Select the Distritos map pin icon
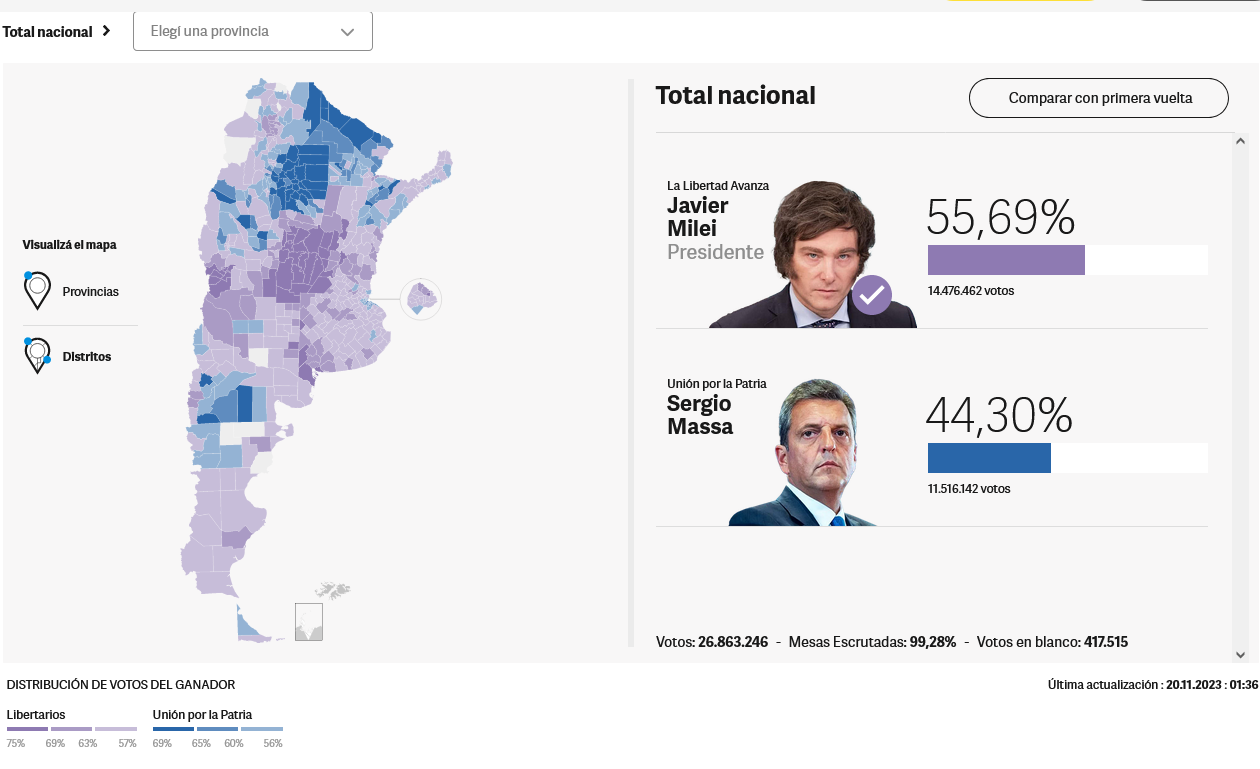Screen dimensions: 1260x769 (37, 356)
